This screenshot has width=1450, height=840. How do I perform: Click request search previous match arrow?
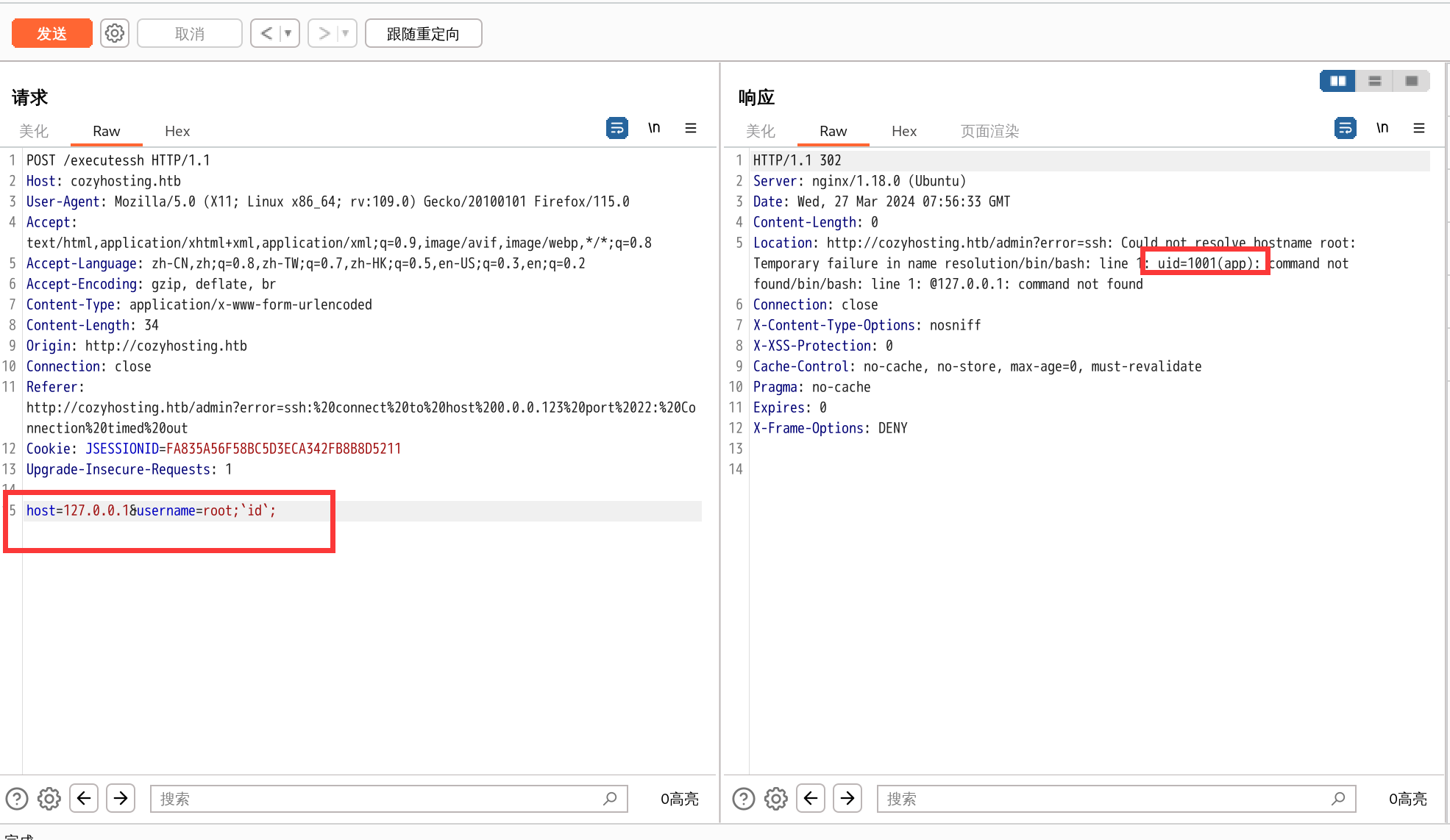point(84,798)
